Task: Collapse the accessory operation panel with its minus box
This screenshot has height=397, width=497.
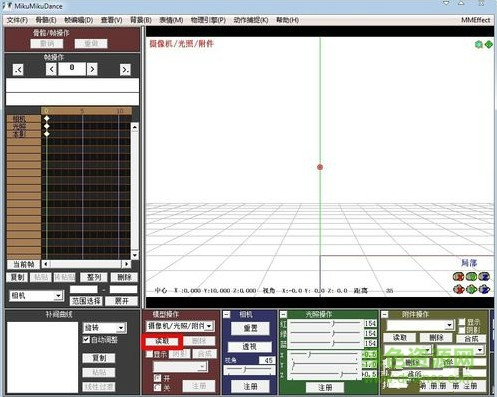Action: tap(385, 314)
